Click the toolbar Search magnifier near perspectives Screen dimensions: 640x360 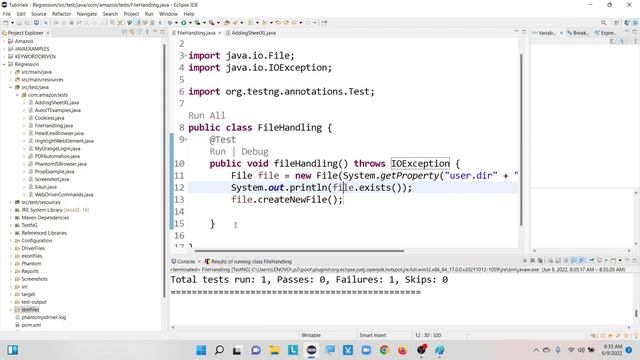[x=603, y=23]
